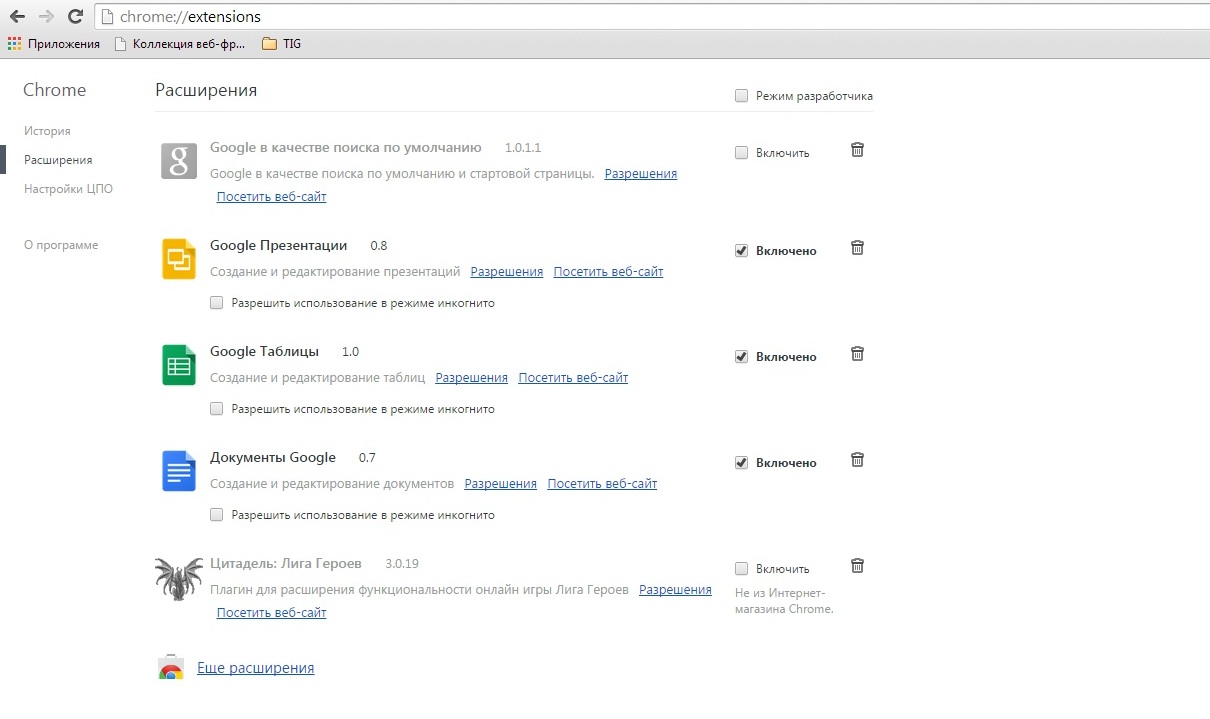The image size is (1210, 719).
Task: Allow incognito mode for Google Таблицы
Action: [x=217, y=409]
